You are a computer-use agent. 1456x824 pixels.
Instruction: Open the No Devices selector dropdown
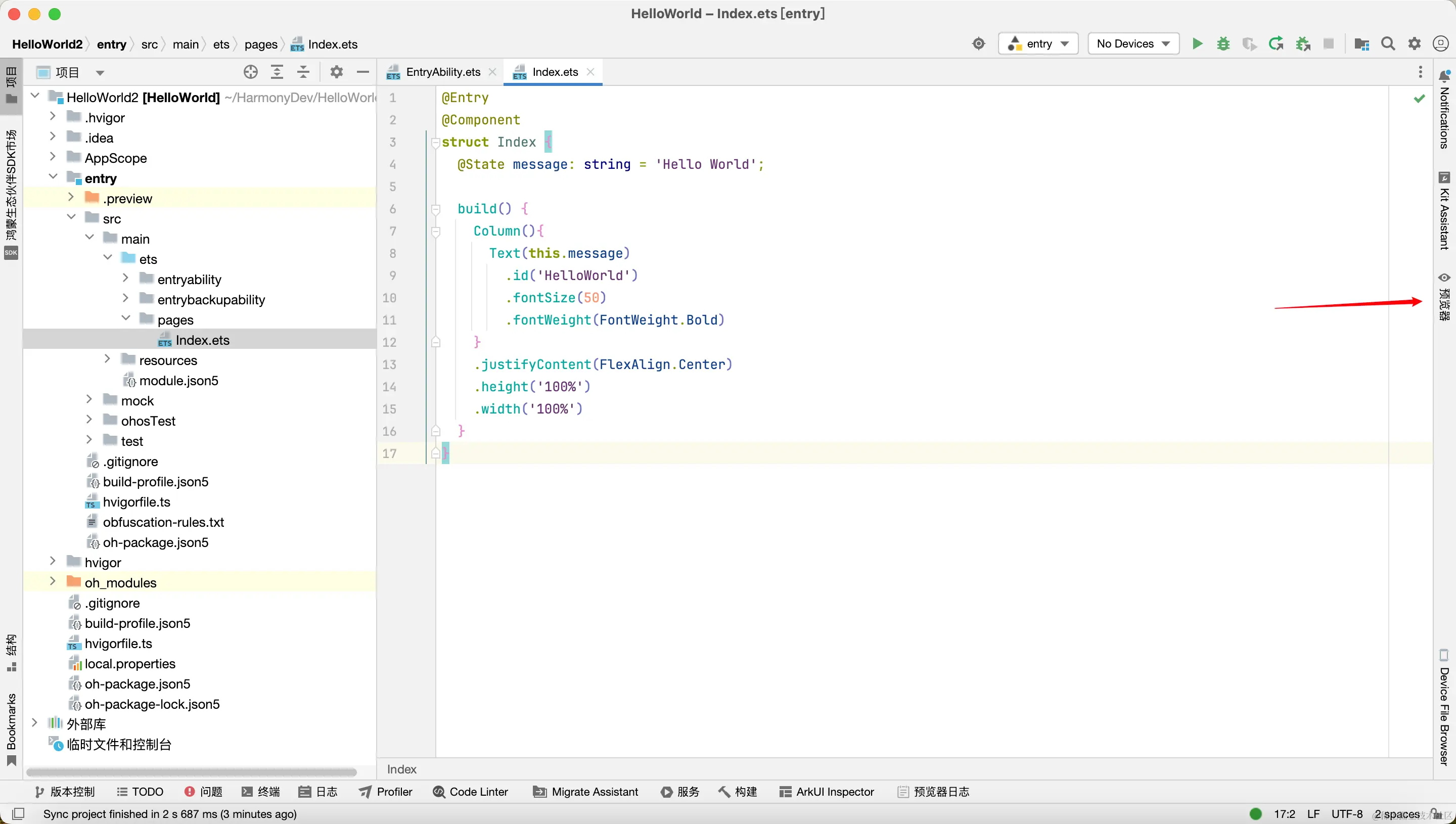(x=1133, y=43)
